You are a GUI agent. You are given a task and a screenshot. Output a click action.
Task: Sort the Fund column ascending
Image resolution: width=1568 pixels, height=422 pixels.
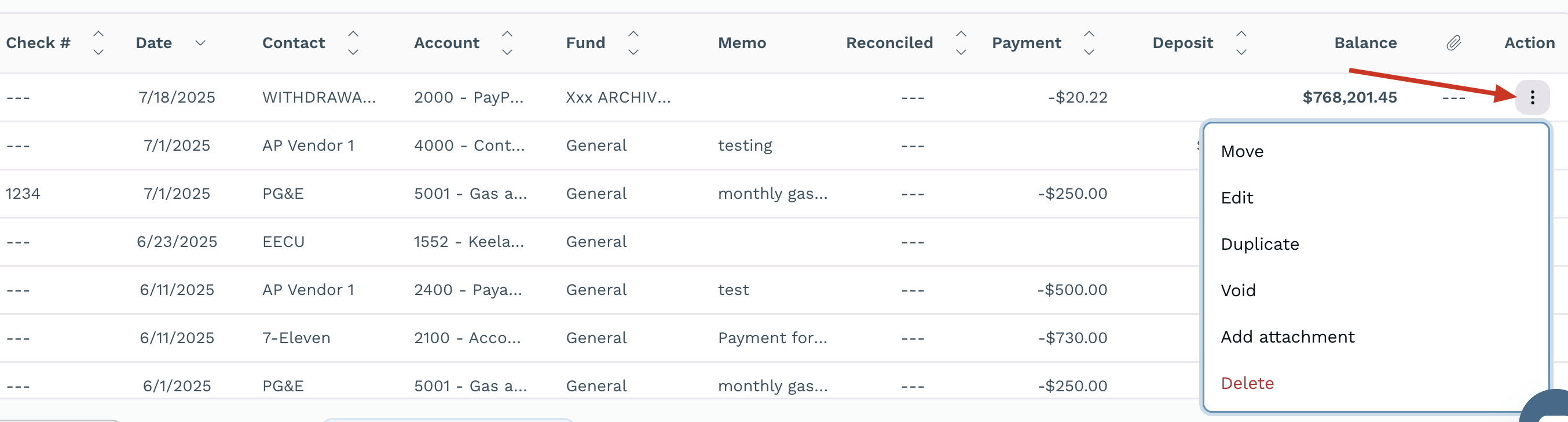tap(633, 34)
